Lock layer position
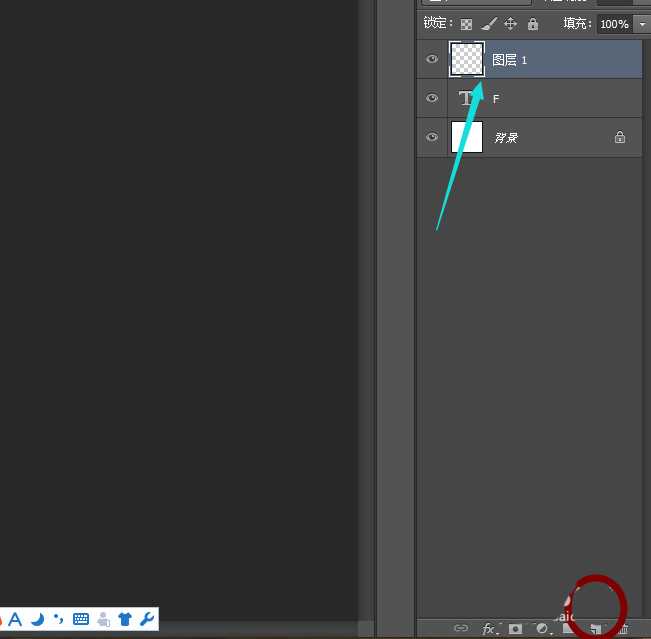This screenshot has height=639, width=651. point(510,24)
